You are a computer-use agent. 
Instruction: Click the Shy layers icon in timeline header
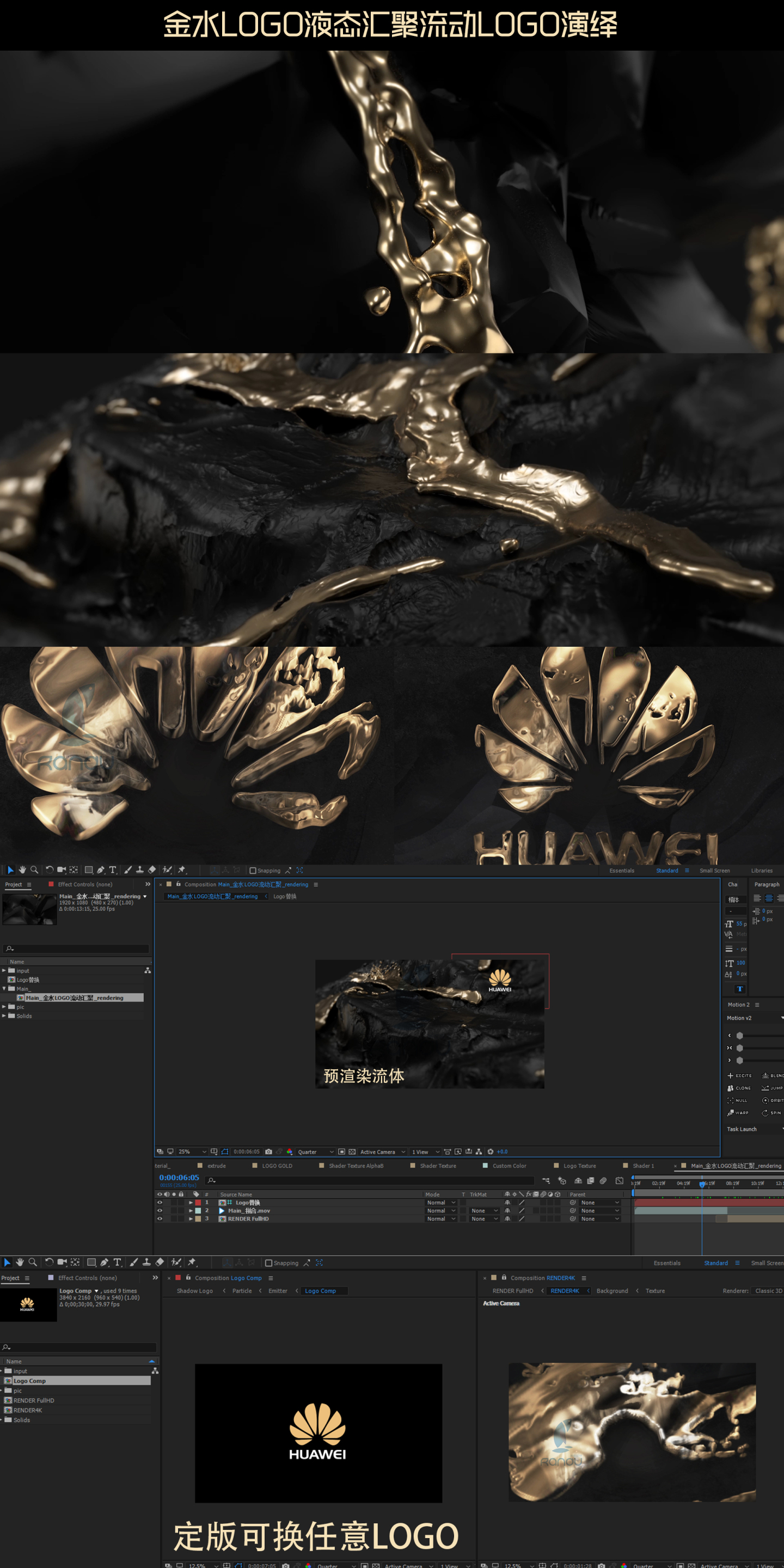tap(578, 1181)
